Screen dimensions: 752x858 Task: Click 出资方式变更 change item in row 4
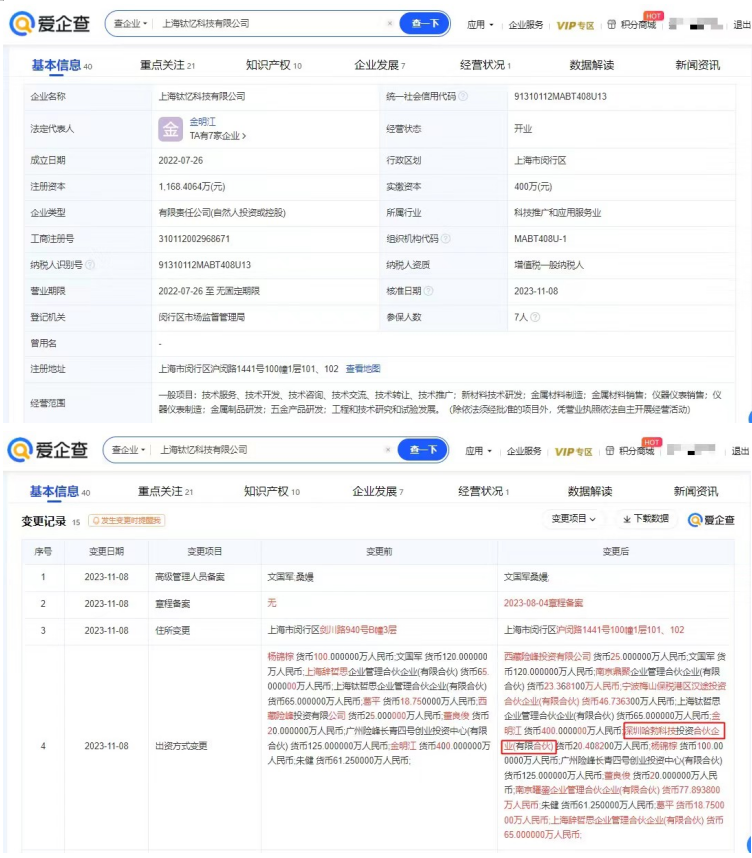point(181,746)
